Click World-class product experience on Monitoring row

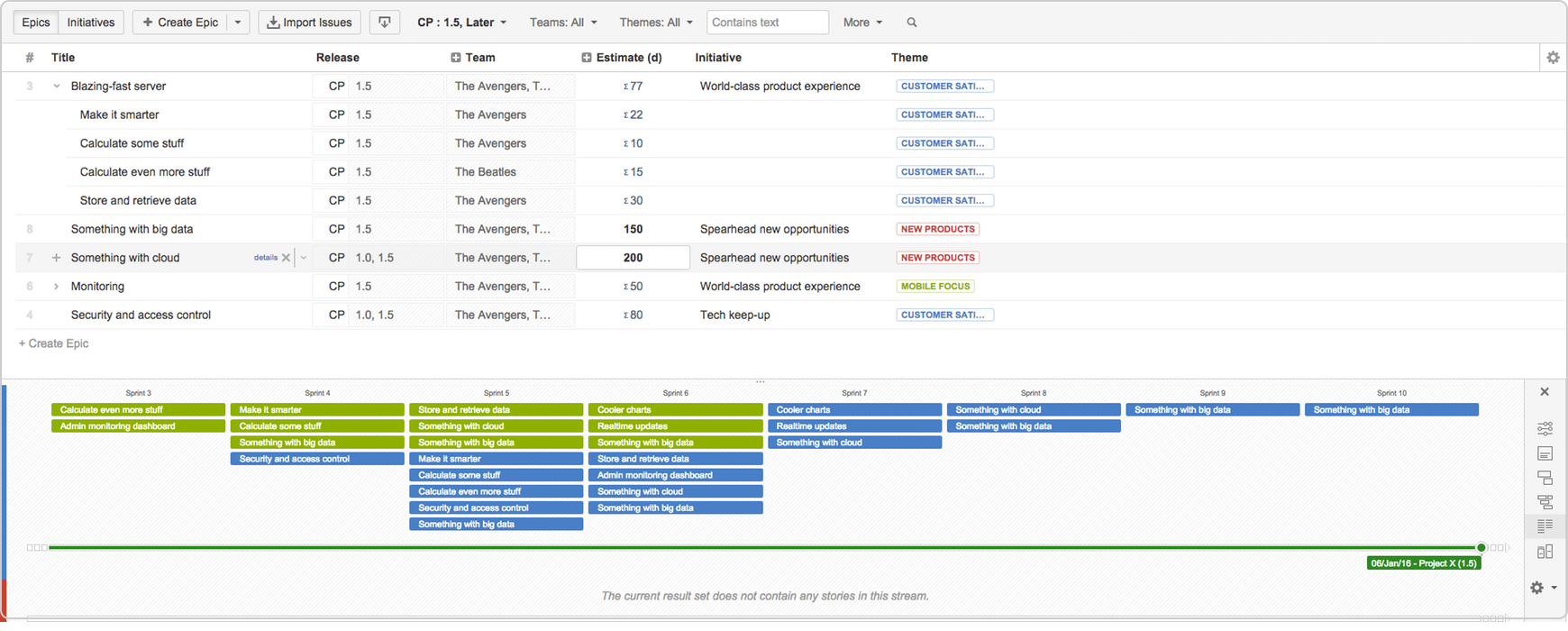tap(780, 287)
